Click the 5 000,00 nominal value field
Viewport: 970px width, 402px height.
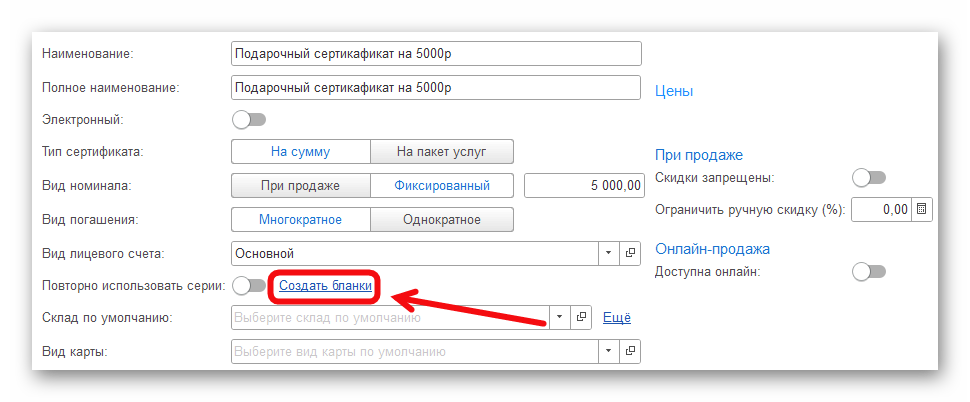tap(585, 186)
